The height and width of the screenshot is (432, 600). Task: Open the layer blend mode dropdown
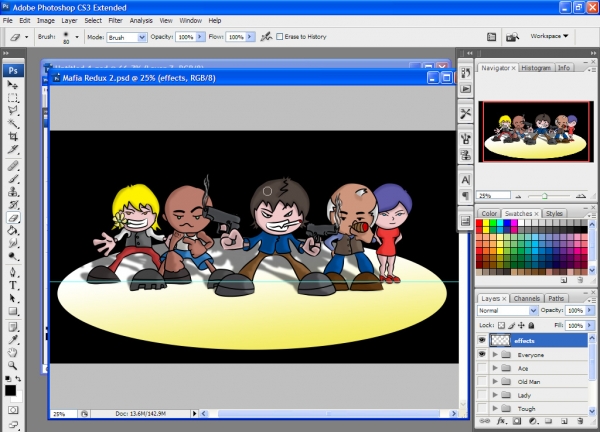click(533, 310)
